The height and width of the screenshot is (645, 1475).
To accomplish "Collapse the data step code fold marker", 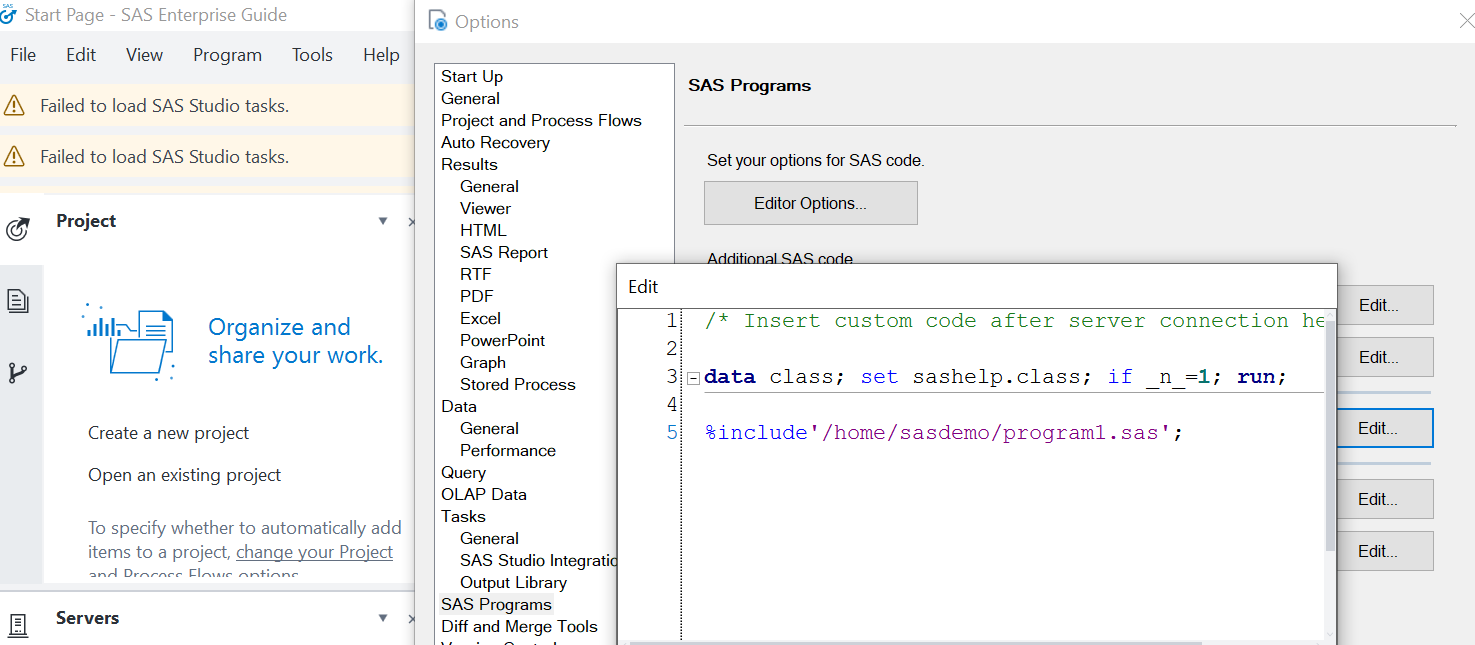I will tap(693, 378).
